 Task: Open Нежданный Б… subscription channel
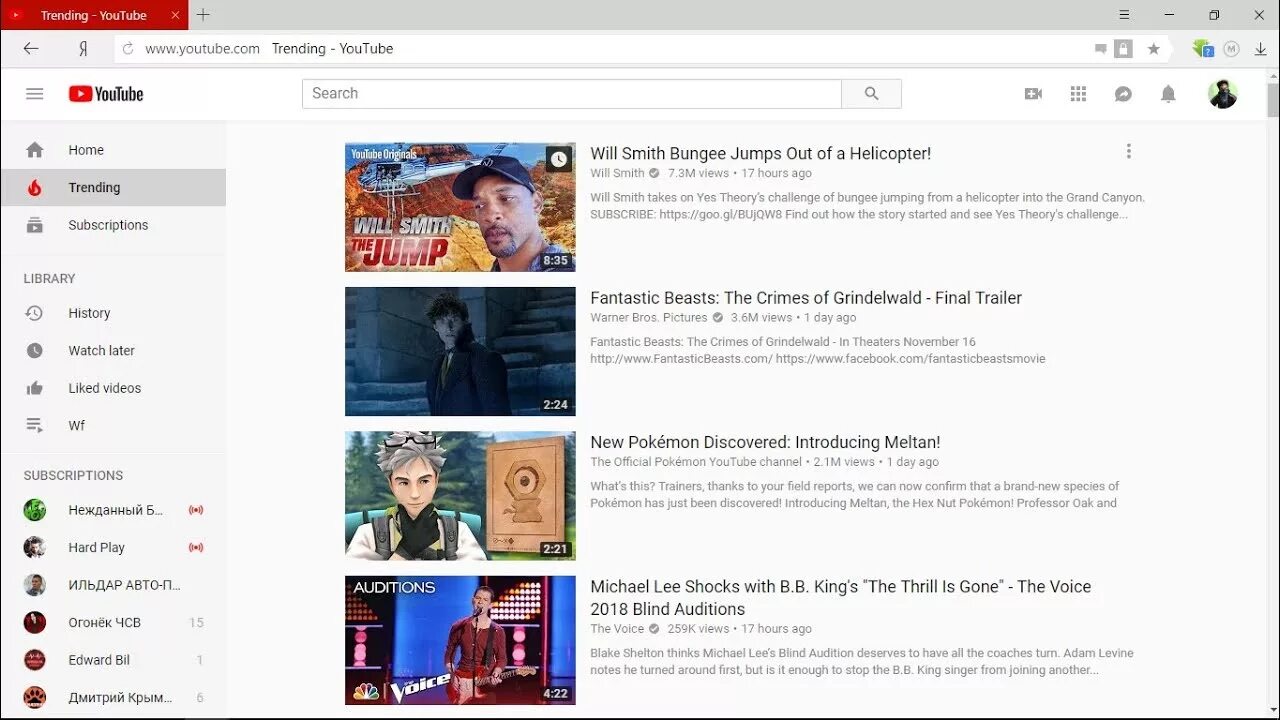pyautogui.click(x=113, y=510)
